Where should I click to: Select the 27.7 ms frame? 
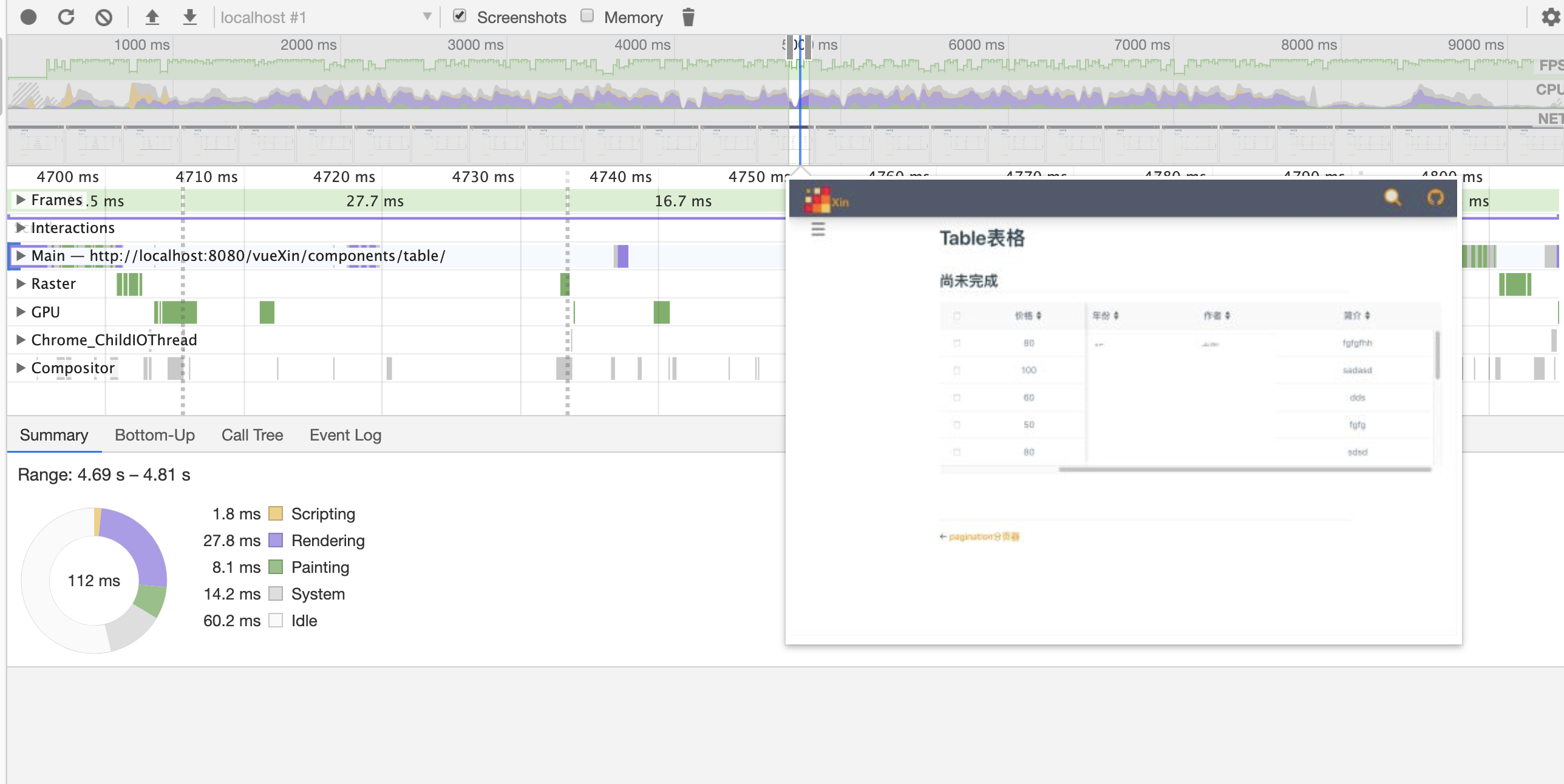coord(375,201)
